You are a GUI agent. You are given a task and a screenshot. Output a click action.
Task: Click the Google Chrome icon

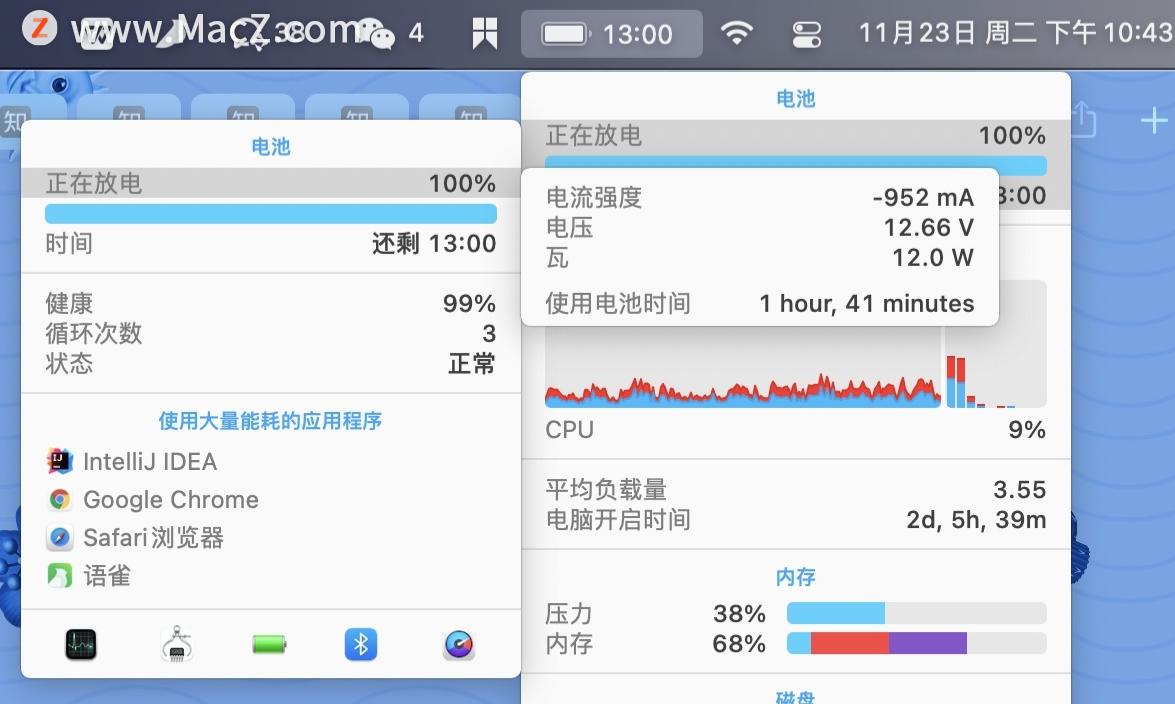coord(59,500)
